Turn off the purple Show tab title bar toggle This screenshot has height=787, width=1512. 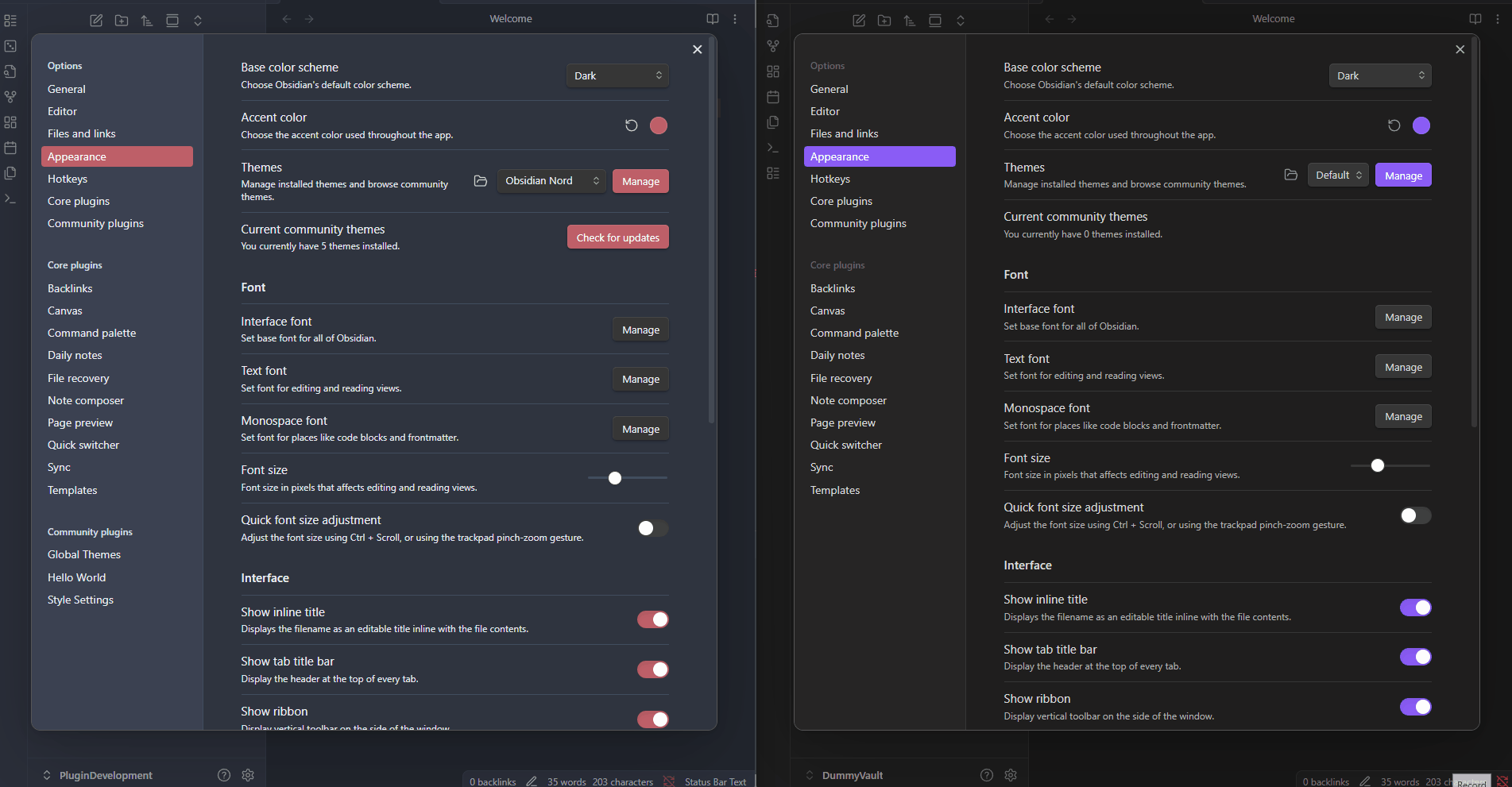[1415, 657]
